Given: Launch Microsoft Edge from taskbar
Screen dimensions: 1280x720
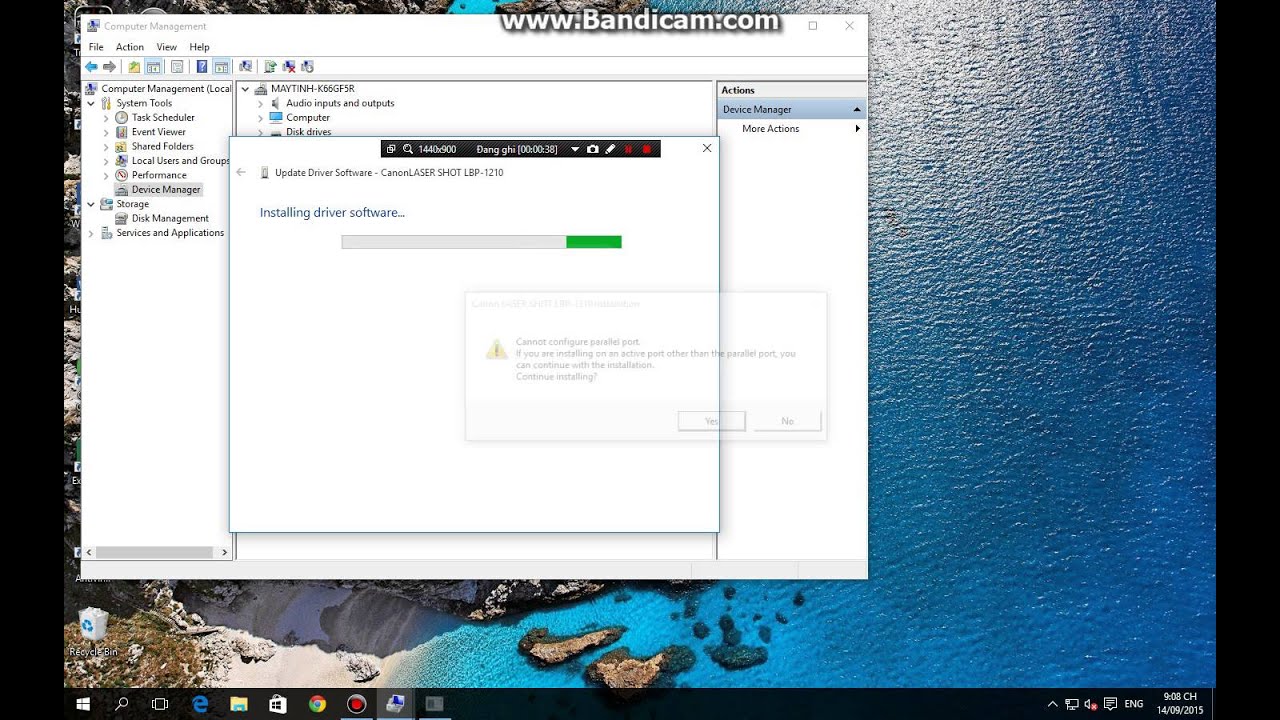Looking at the screenshot, I should point(200,704).
